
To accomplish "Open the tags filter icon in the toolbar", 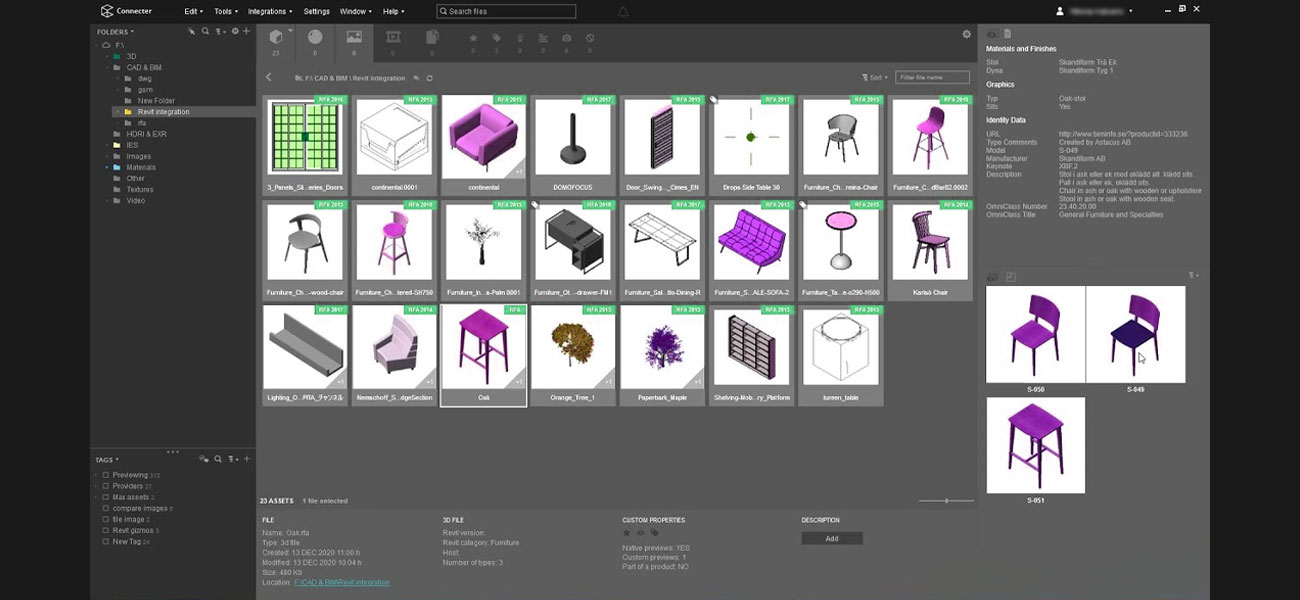I will (494, 37).
